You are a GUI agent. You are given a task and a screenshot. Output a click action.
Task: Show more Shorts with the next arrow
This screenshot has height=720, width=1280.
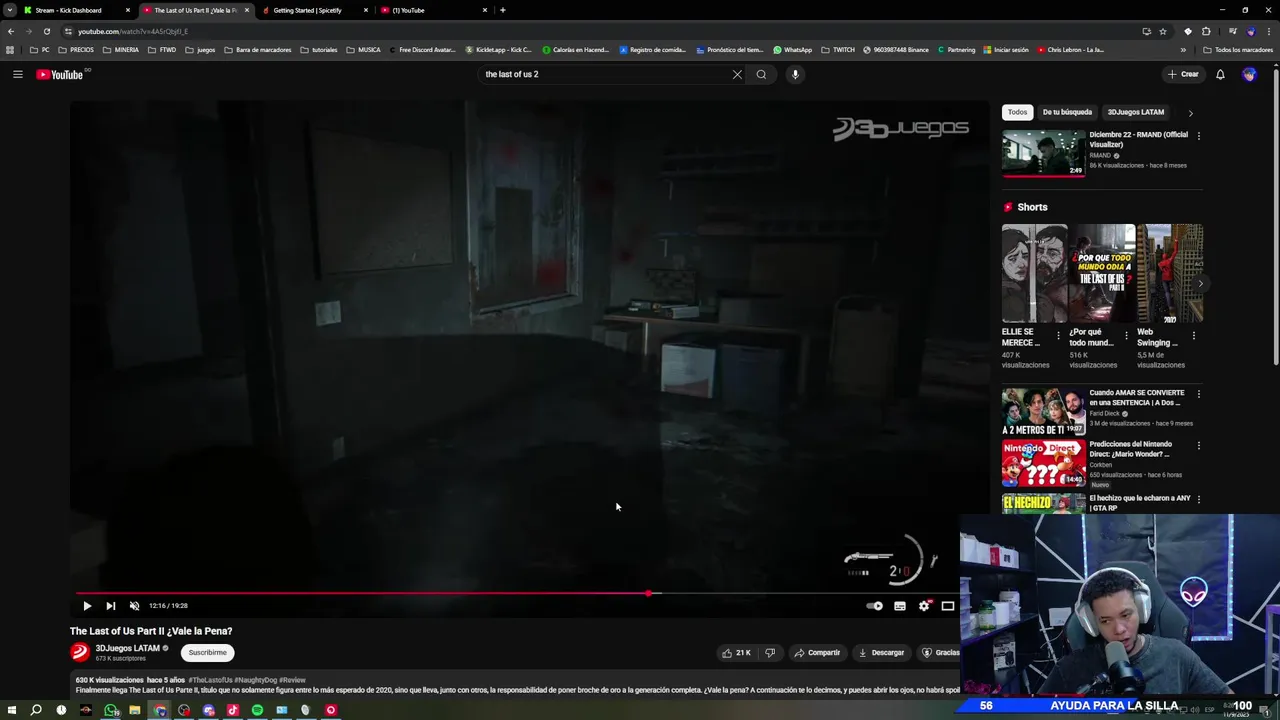[x=1200, y=283]
